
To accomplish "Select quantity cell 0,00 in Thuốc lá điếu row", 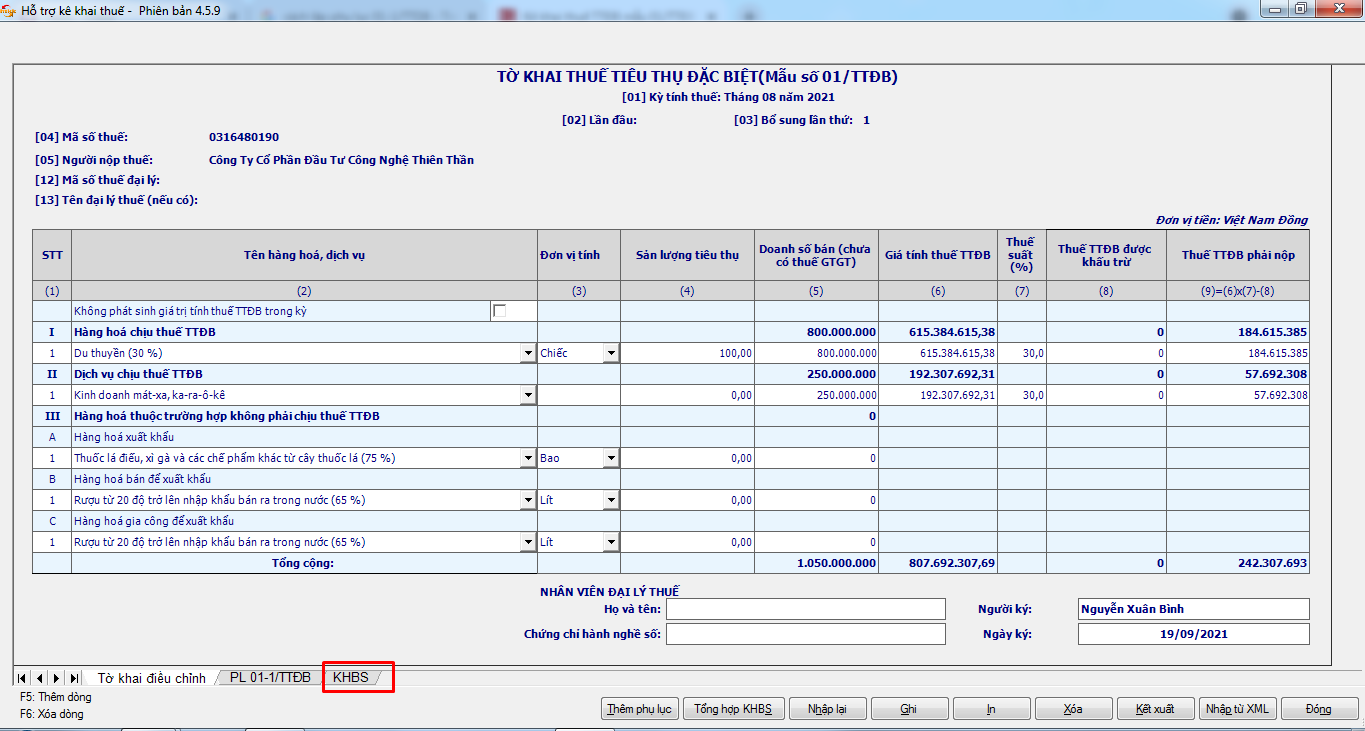I will point(687,458).
